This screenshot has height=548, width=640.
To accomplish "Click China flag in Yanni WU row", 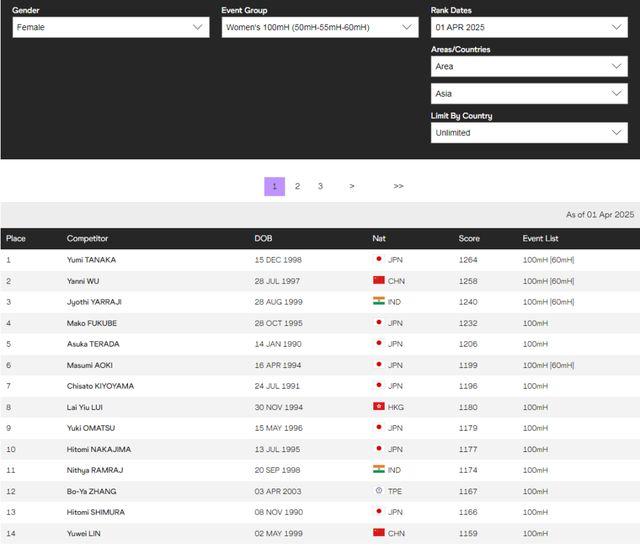I will 379,280.
